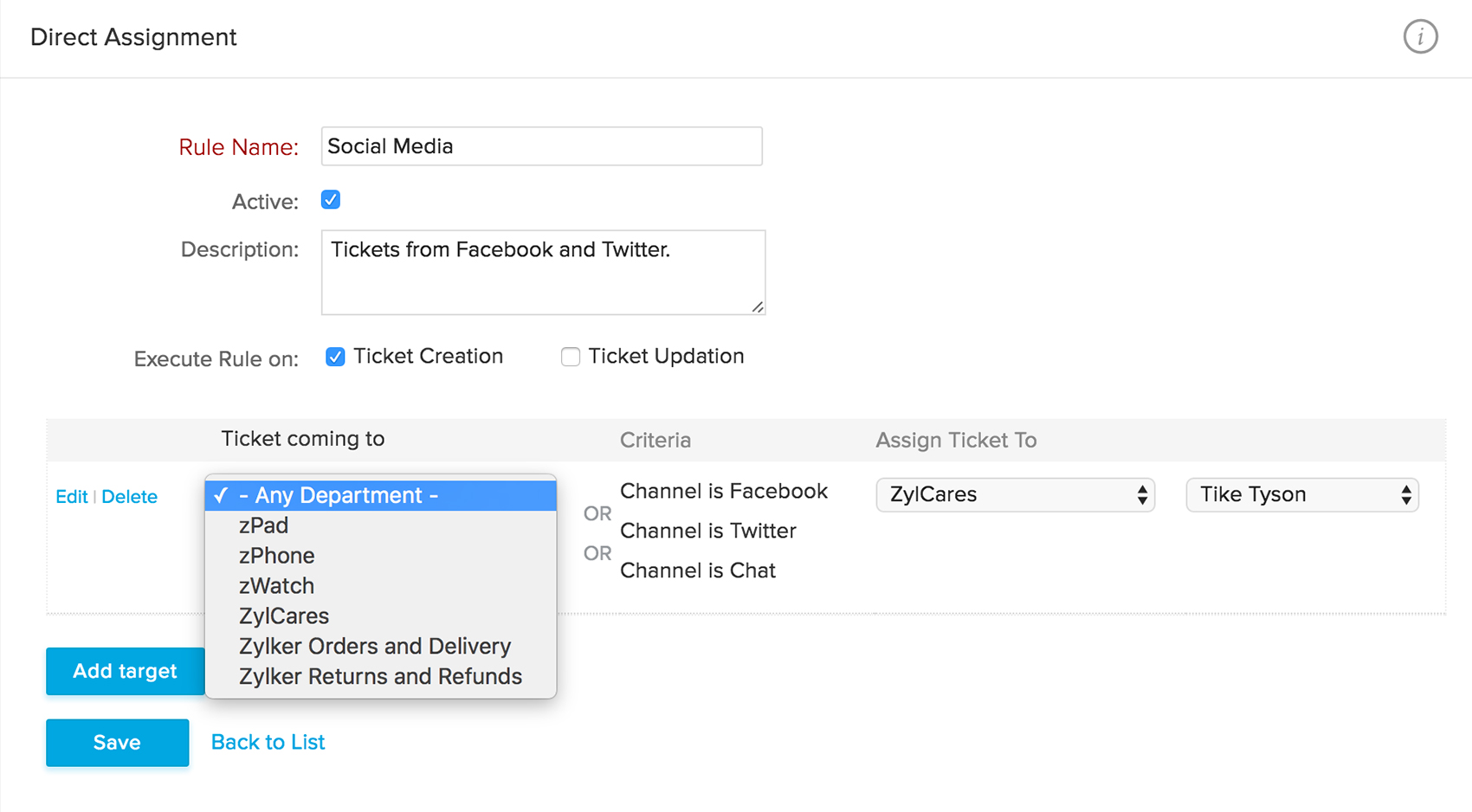The image size is (1472, 812).
Task: Click into the Description text area
Action: click(542, 272)
